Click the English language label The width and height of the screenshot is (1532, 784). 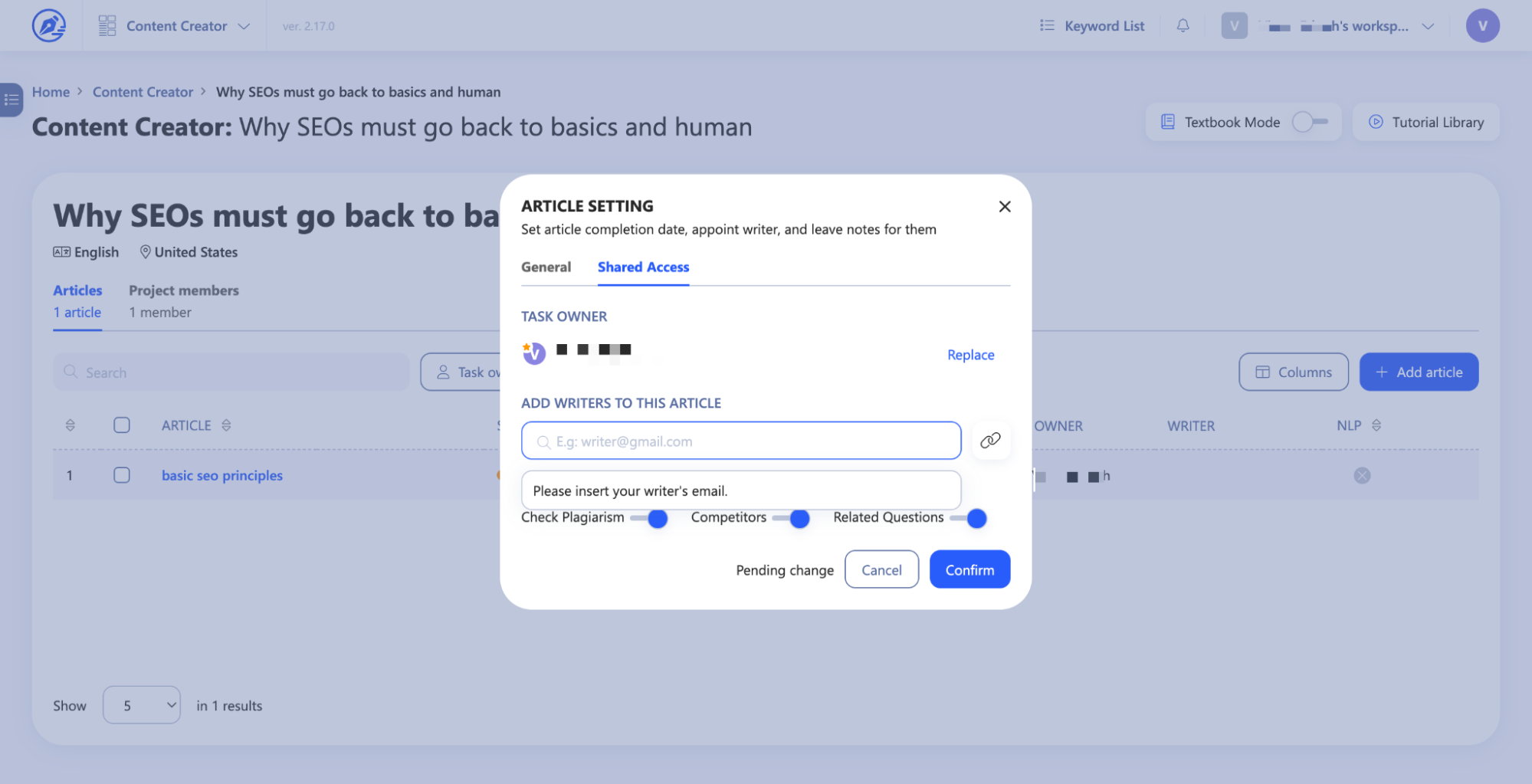(86, 252)
